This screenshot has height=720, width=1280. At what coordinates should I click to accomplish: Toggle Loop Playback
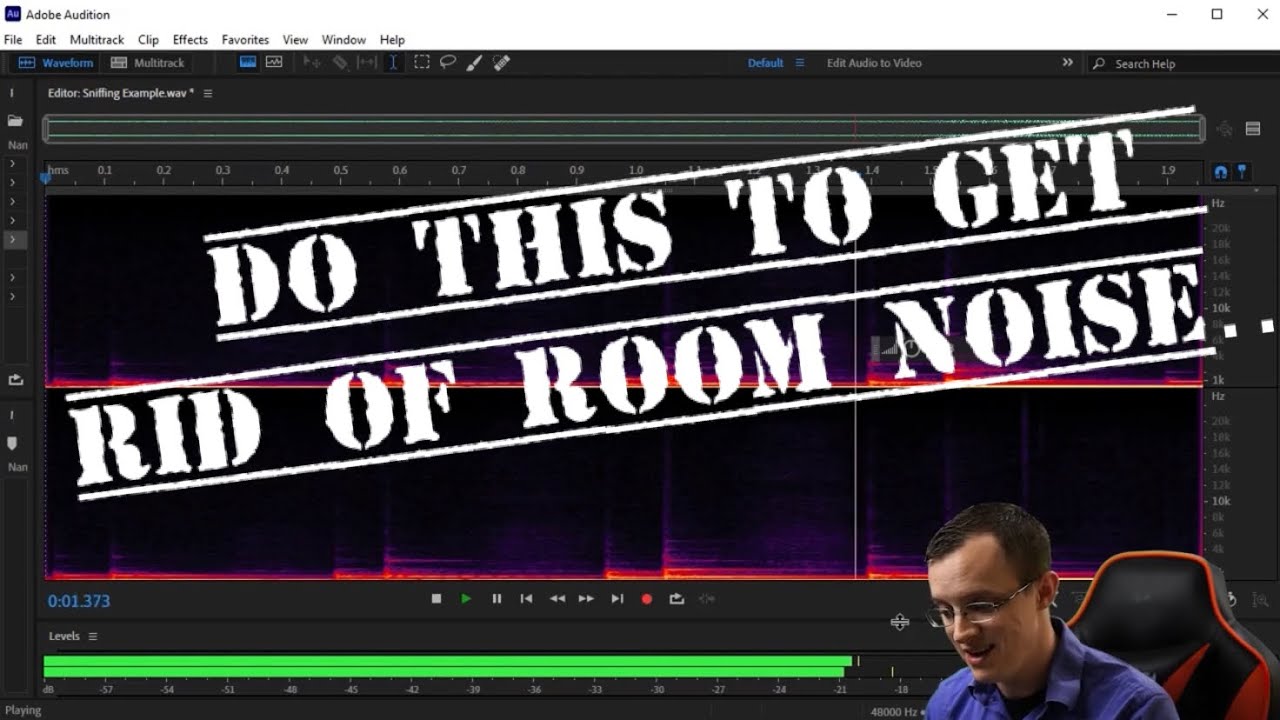(x=677, y=599)
